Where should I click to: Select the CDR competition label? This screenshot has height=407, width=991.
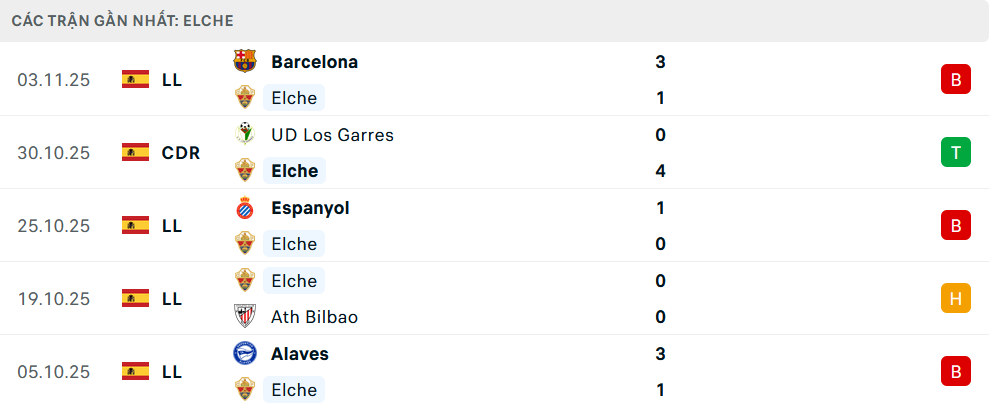point(181,153)
